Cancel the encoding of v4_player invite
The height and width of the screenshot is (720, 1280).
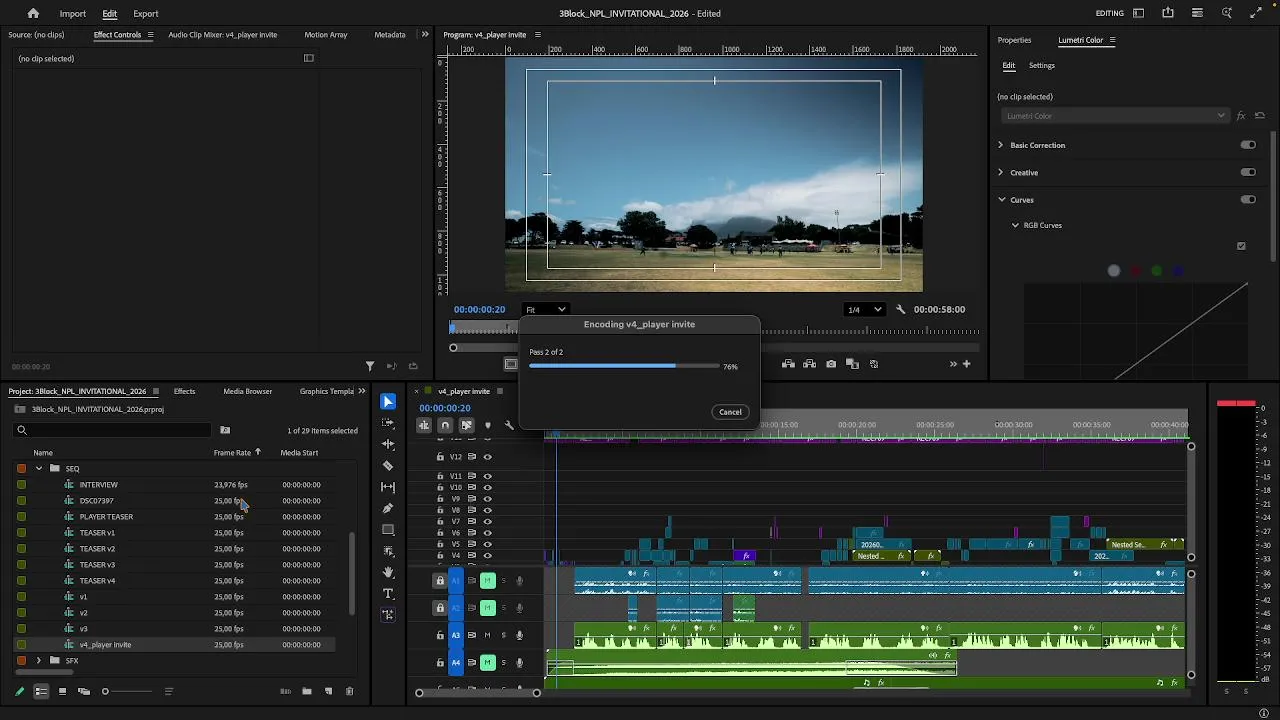click(x=730, y=412)
